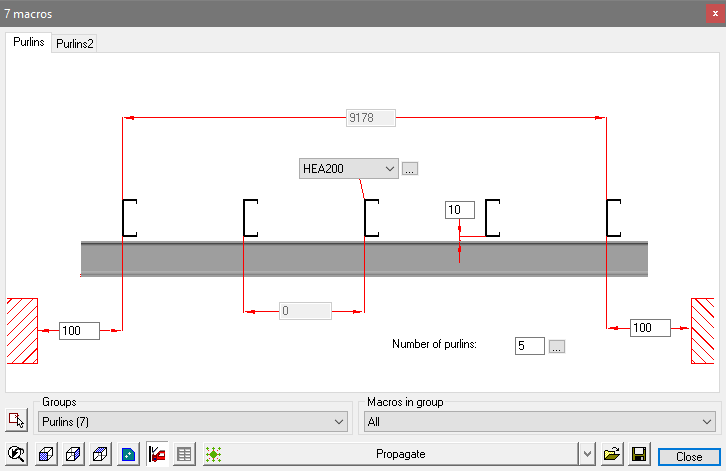Click the second 3D box view icon
726x471 pixels.
(73, 454)
